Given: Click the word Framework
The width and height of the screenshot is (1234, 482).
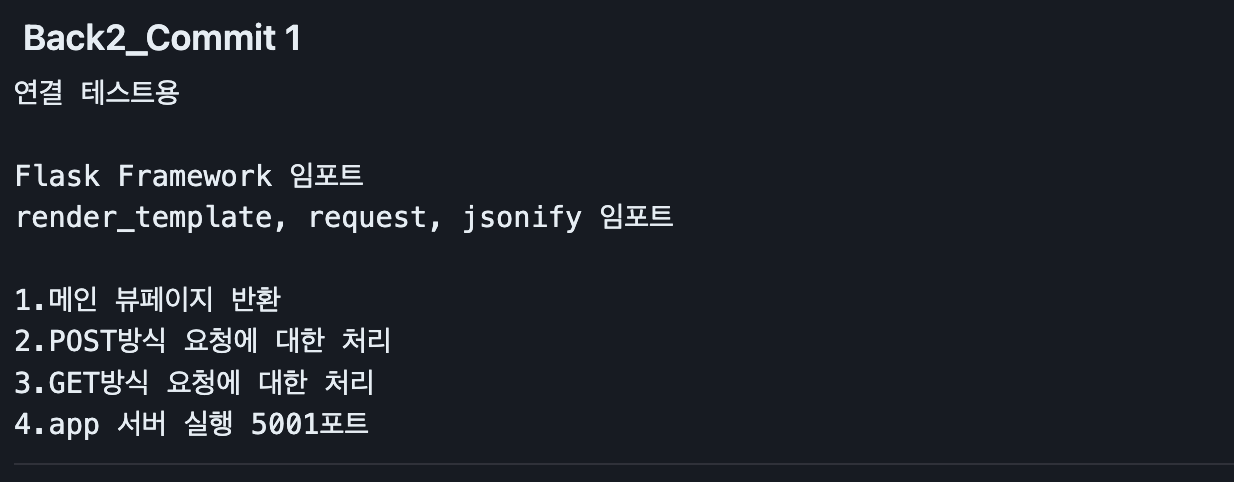Looking at the screenshot, I should point(195,176).
